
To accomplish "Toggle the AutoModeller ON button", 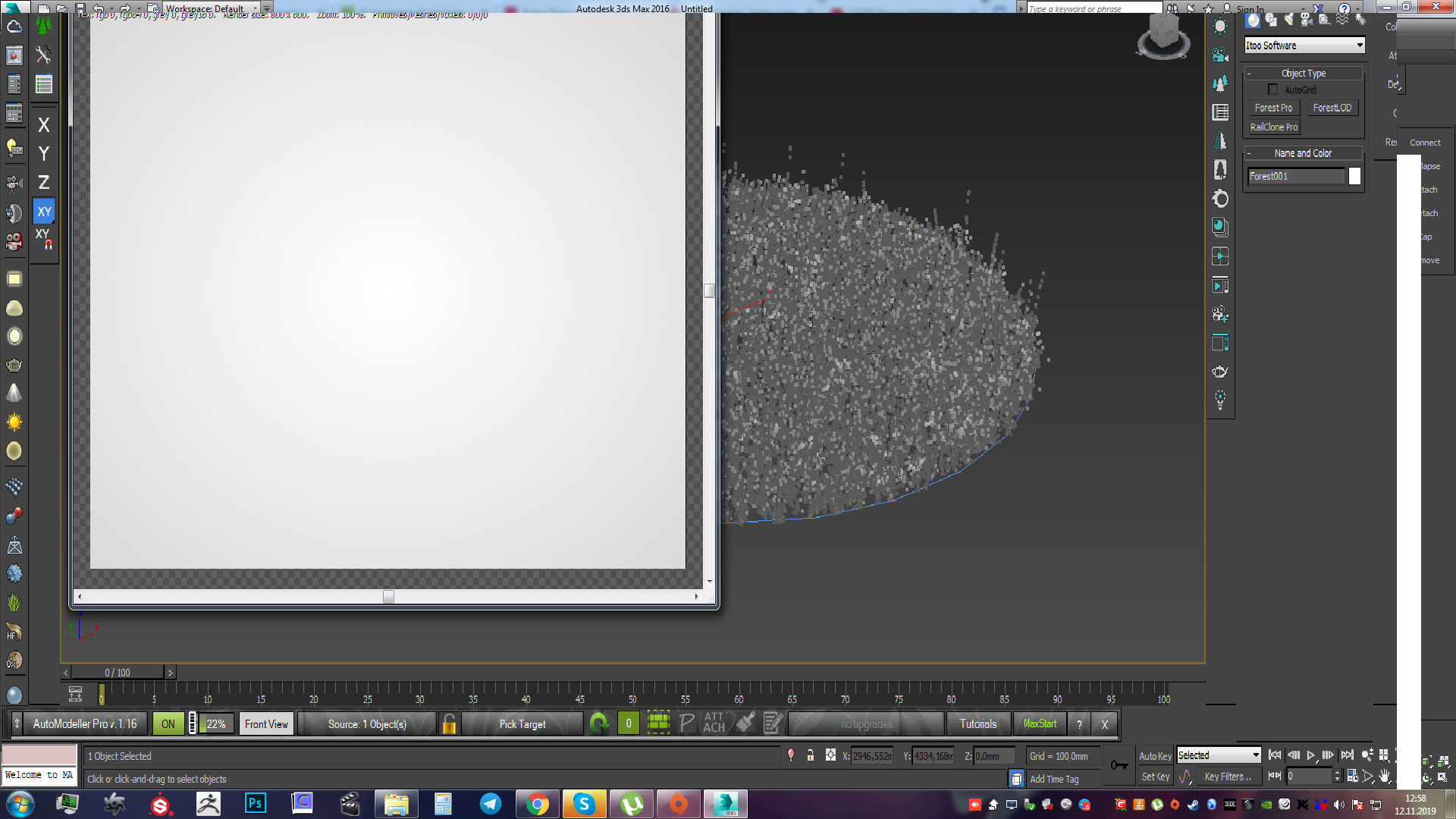I will pos(168,724).
